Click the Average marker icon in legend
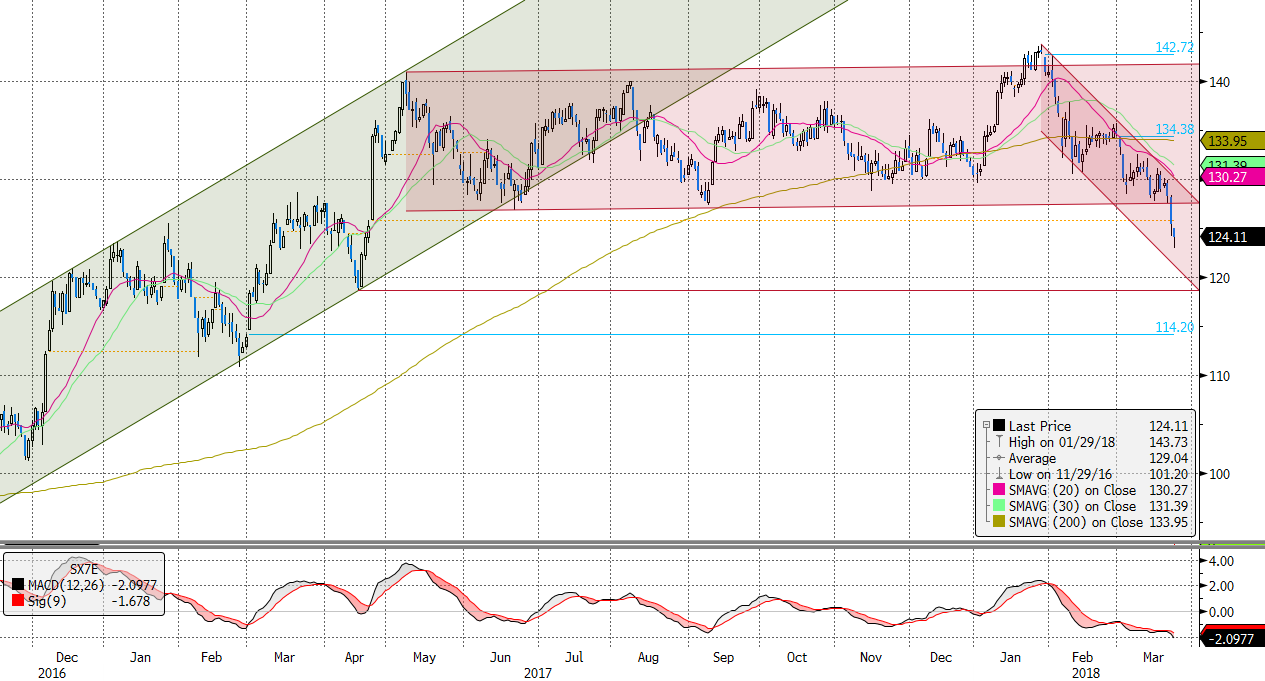 click(998, 458)
